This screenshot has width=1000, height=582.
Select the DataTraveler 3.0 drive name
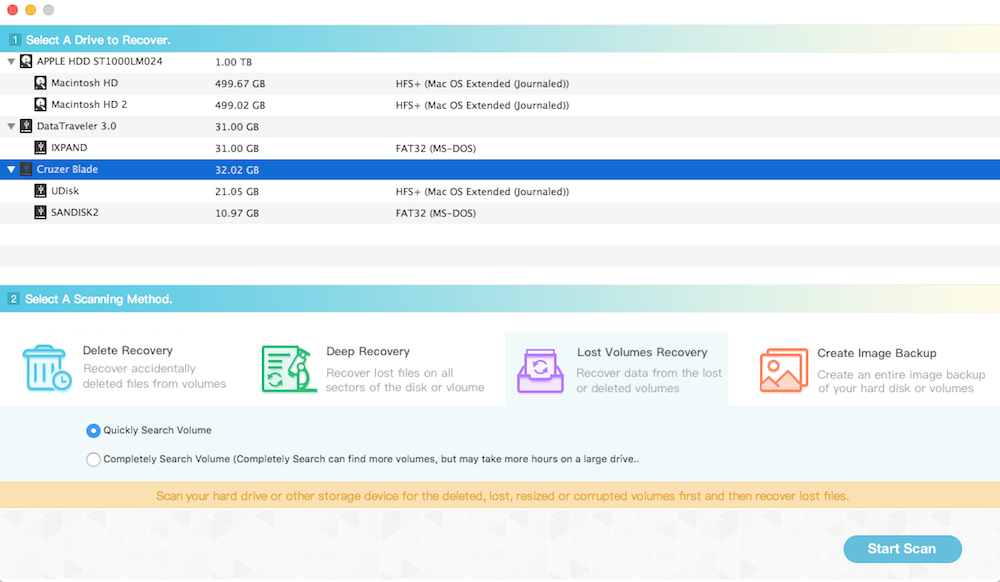[x=77, y=126]
